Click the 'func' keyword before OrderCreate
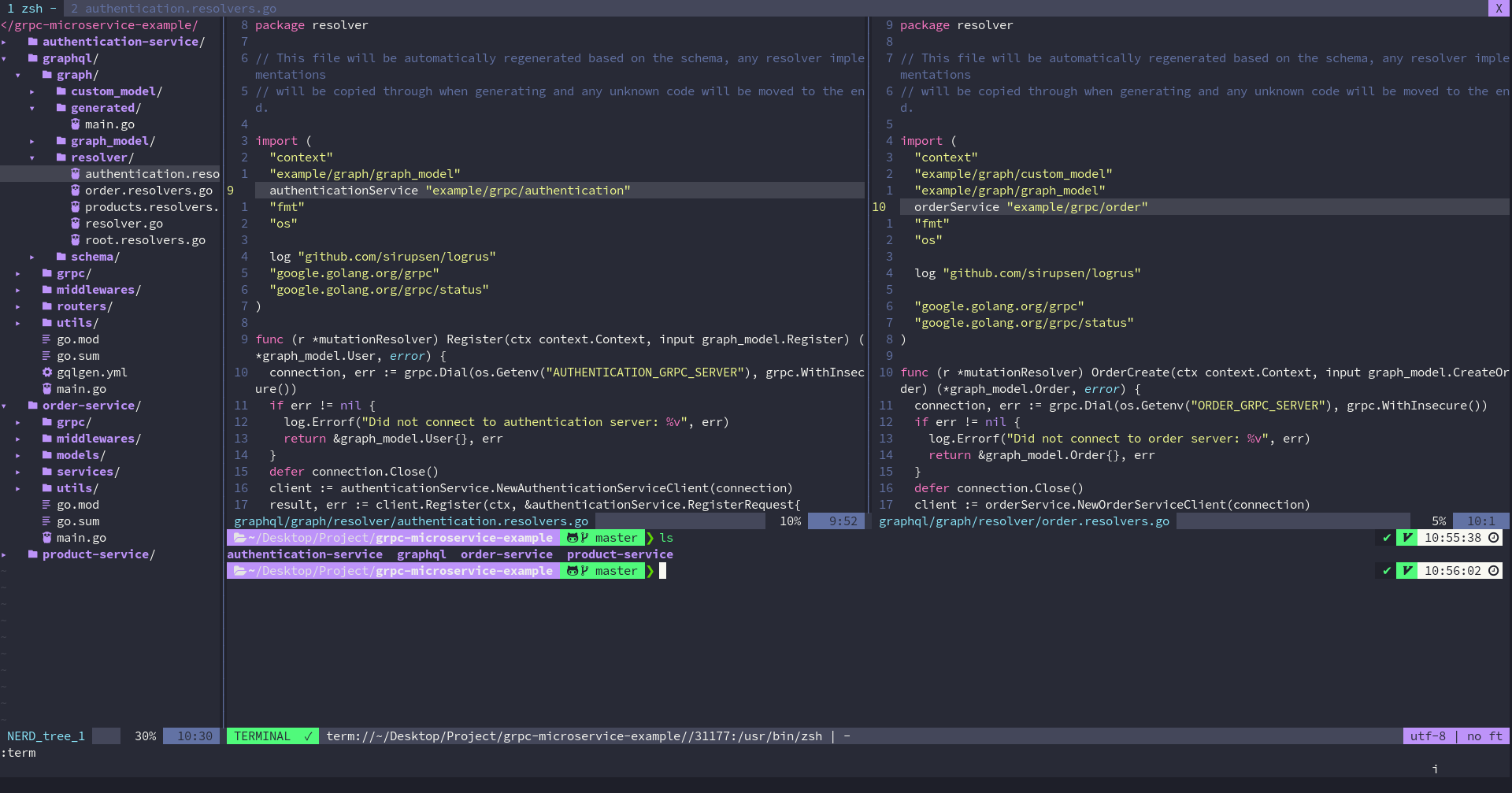The width and height of the screenshot is (1512, 793). pyautogui.click(x=914, y=372)
